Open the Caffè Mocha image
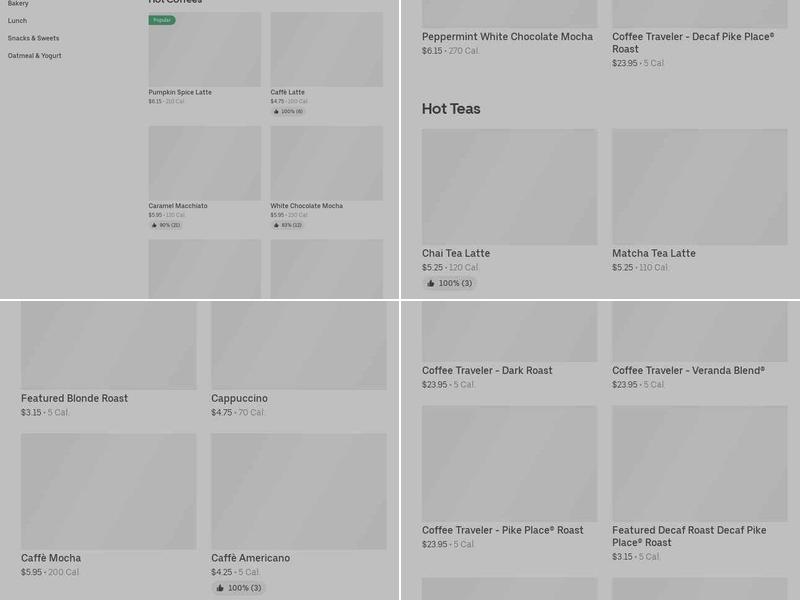This screenshot has width=800, height=600. click(109, 491)
